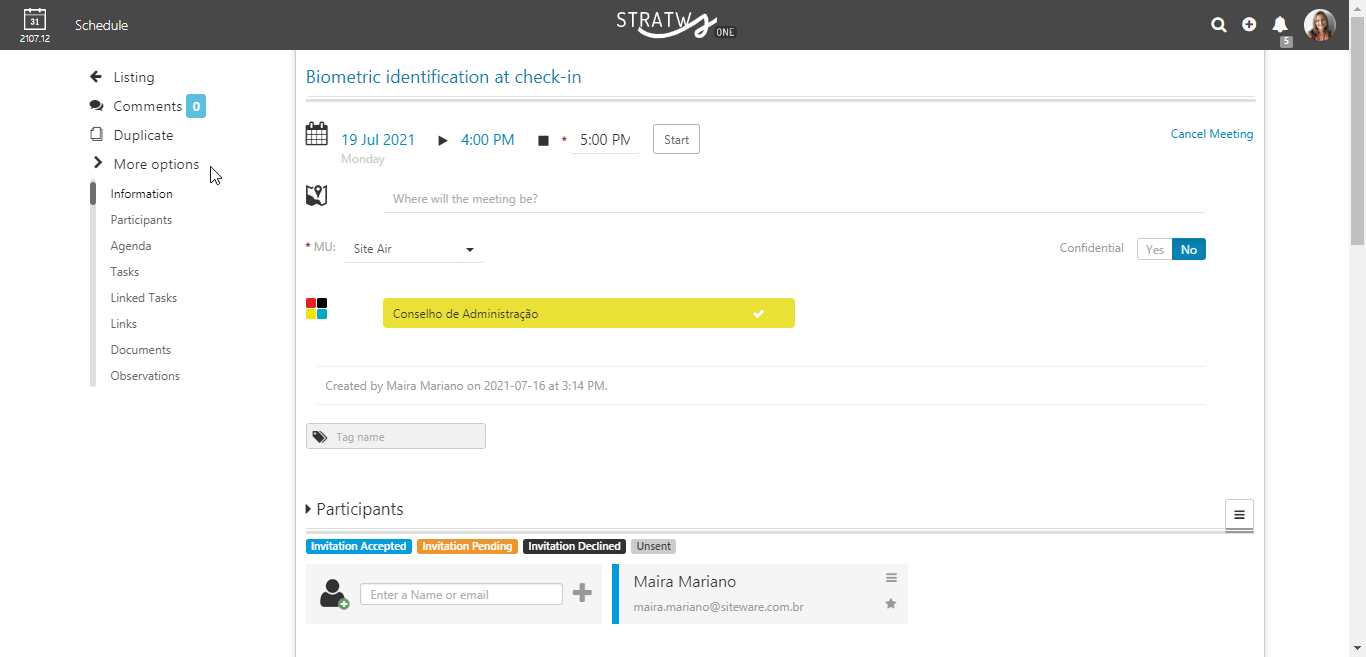1366x657 pixels.
Task: Jump to Links section
Action: [124, 324]
